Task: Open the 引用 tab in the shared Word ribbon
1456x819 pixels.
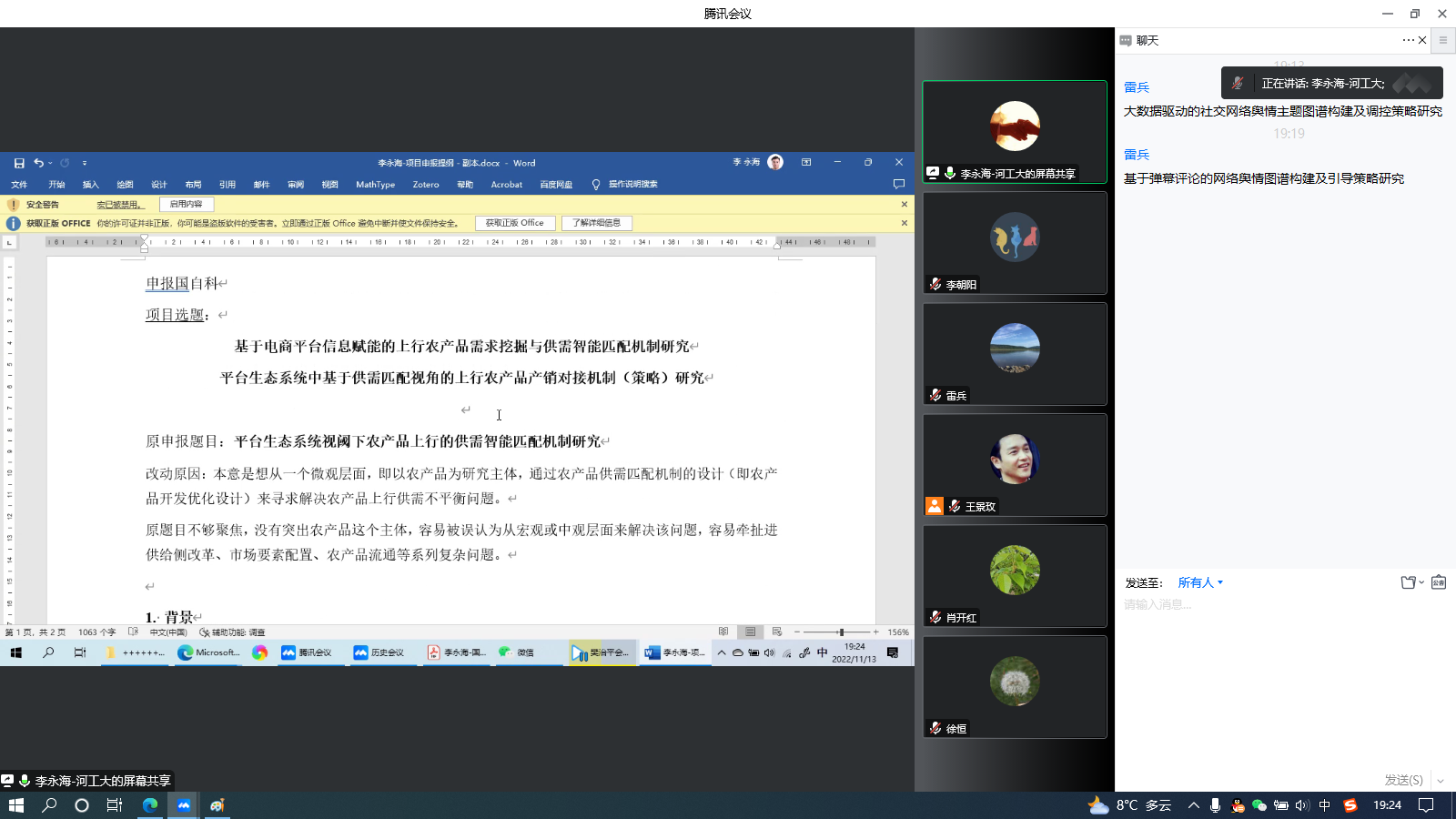Action: (227, 185)
